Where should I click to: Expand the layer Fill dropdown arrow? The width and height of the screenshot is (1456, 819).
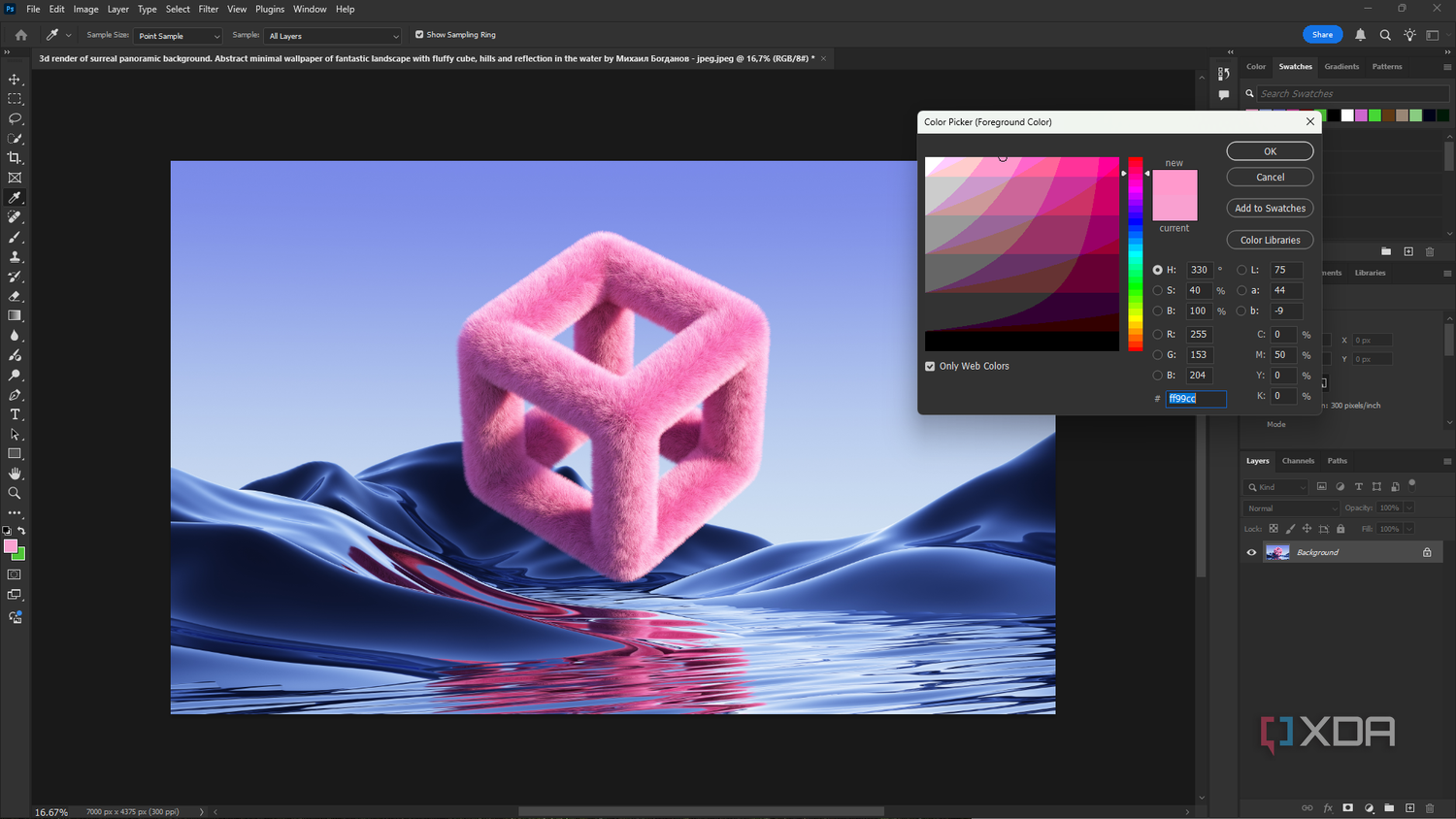[x=1409, y=529]
